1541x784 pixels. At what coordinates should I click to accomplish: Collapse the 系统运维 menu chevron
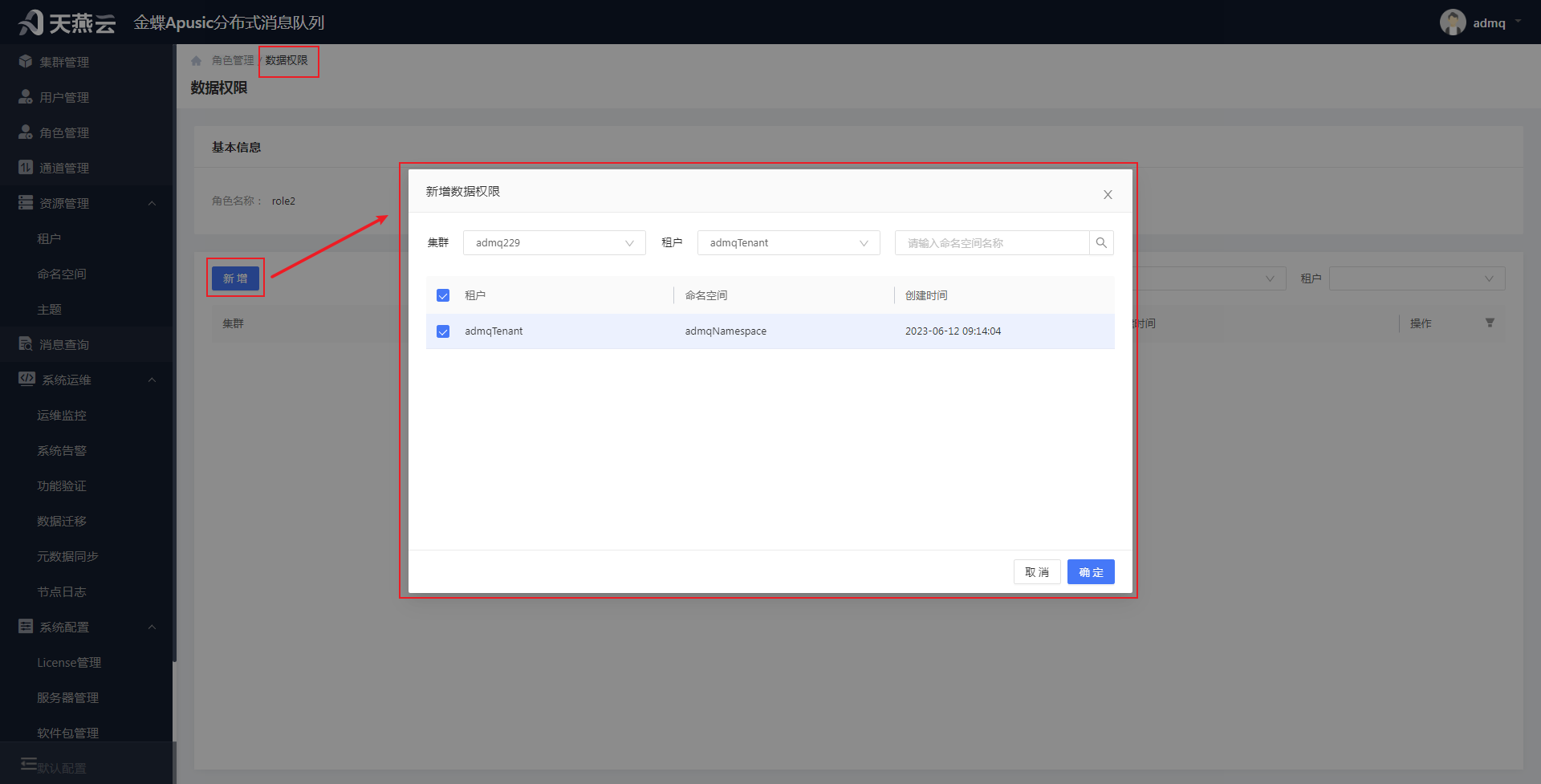(x=152, y=380)
